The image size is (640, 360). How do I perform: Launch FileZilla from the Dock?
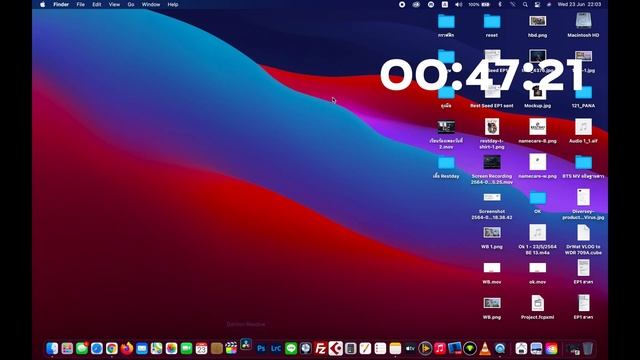321,348
